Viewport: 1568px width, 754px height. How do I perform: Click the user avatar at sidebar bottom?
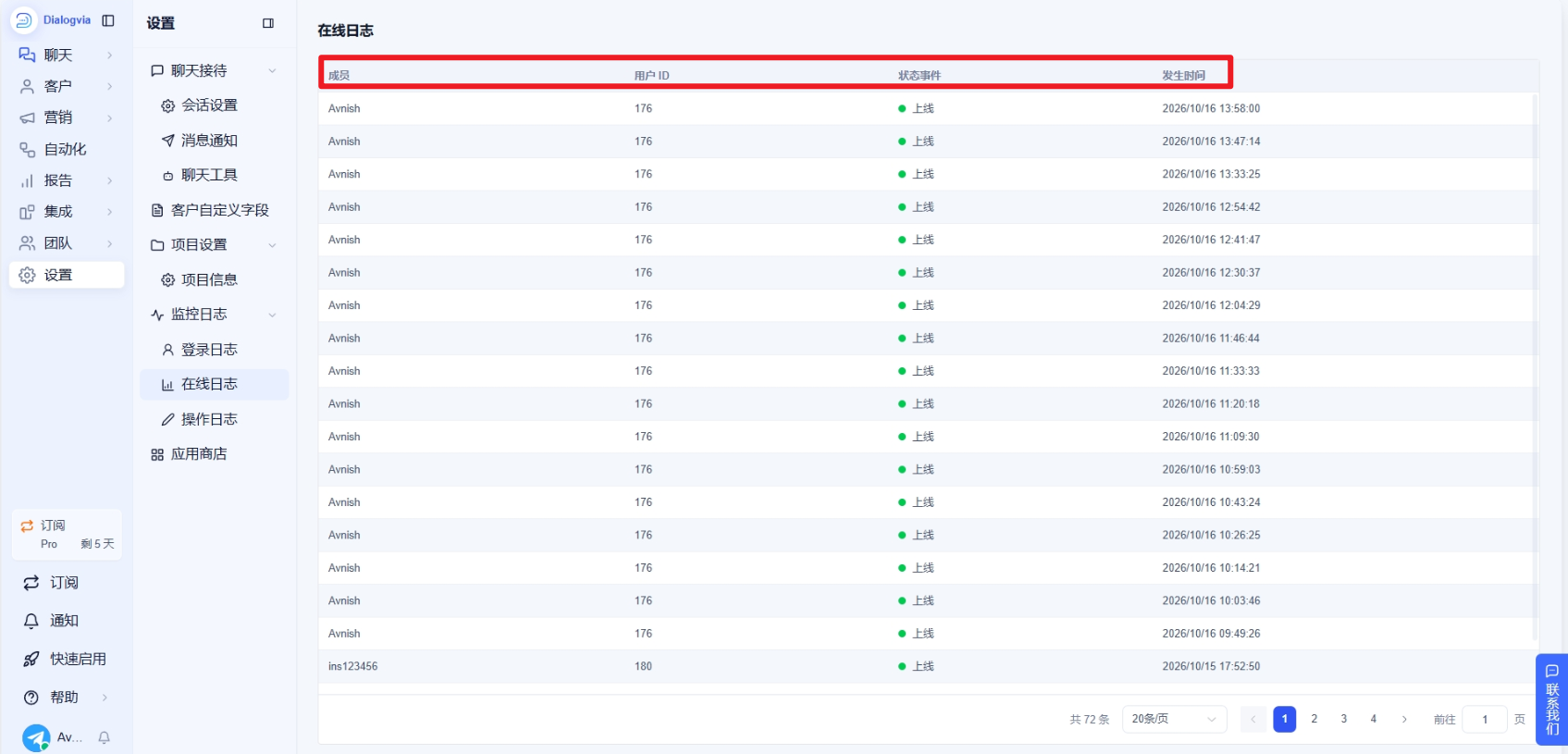tap(36, 737)
